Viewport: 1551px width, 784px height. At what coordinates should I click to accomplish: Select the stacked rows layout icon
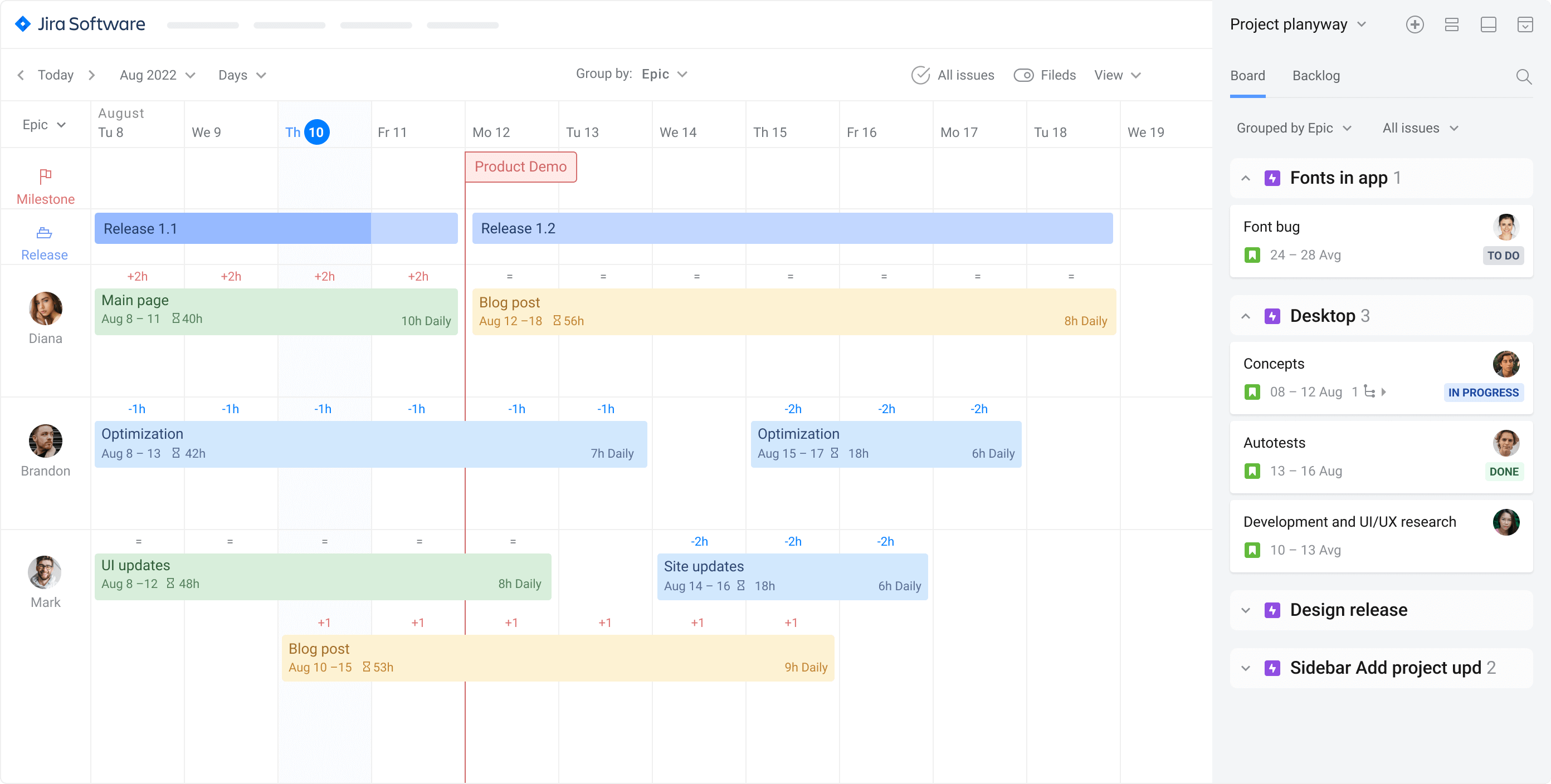pos(1452,24)
